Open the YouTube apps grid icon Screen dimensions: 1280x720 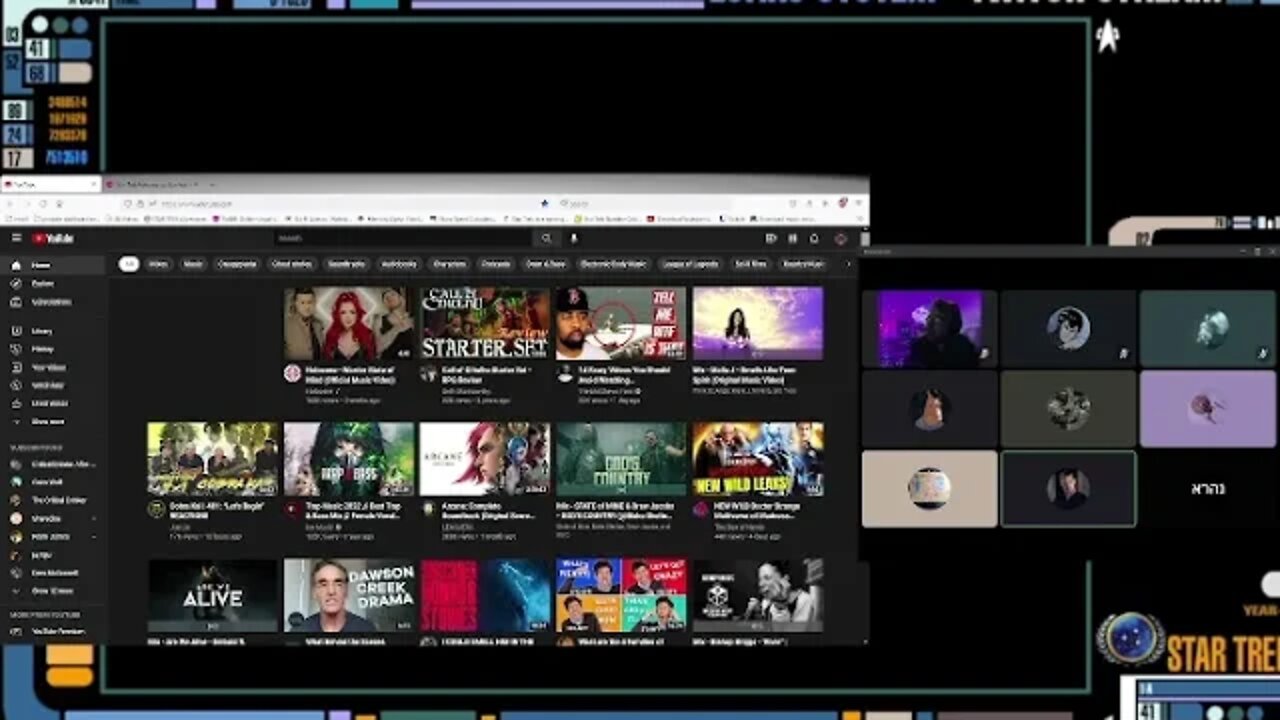point(792,238)
